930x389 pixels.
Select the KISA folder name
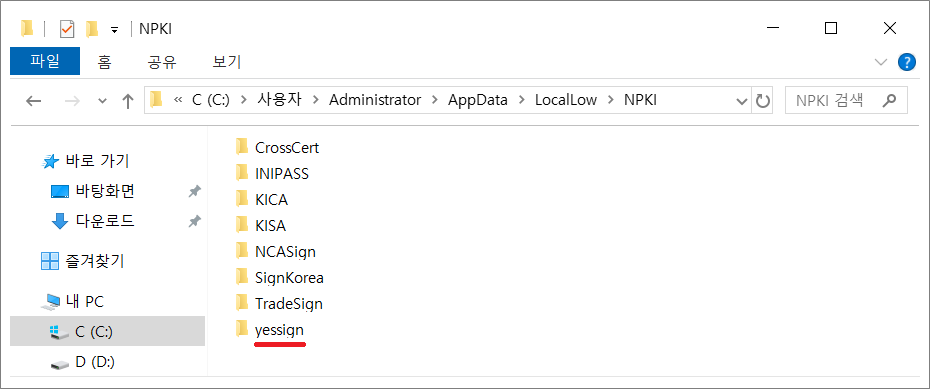[x=270, y=226]
